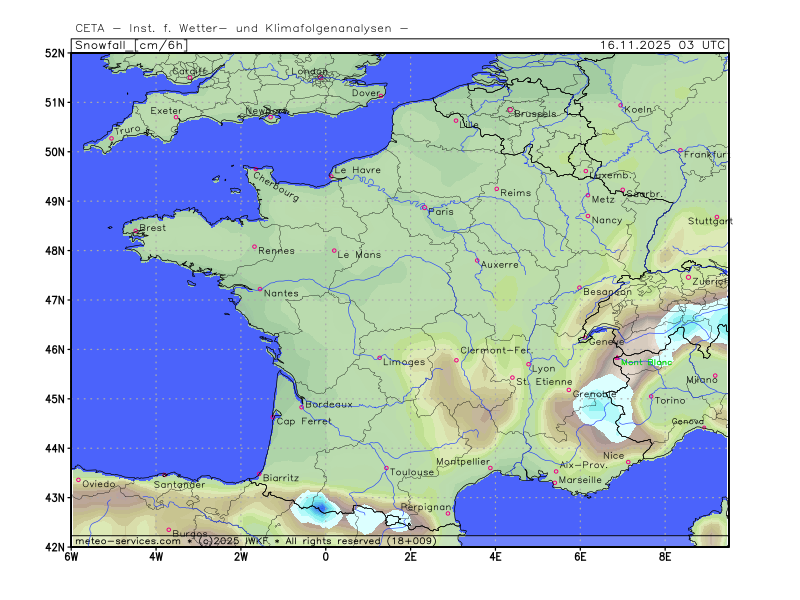
Task: Select the Clermont-Fer city marker
Action: coord(456,360)
